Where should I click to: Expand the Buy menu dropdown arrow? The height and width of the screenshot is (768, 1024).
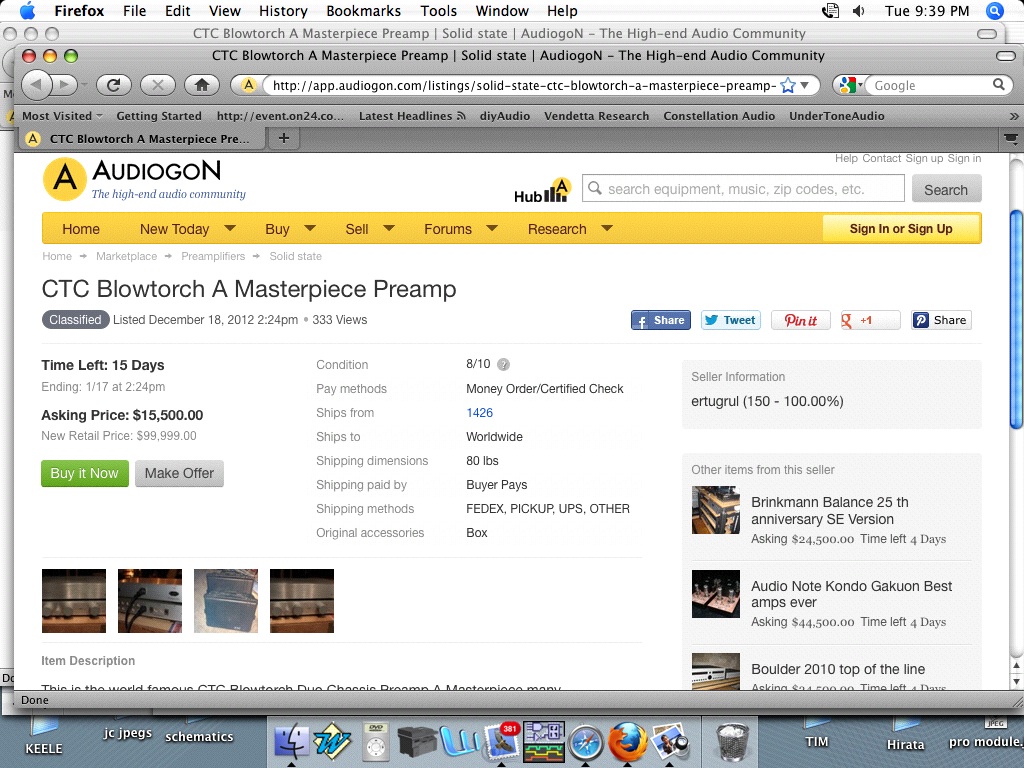point(310,229)
